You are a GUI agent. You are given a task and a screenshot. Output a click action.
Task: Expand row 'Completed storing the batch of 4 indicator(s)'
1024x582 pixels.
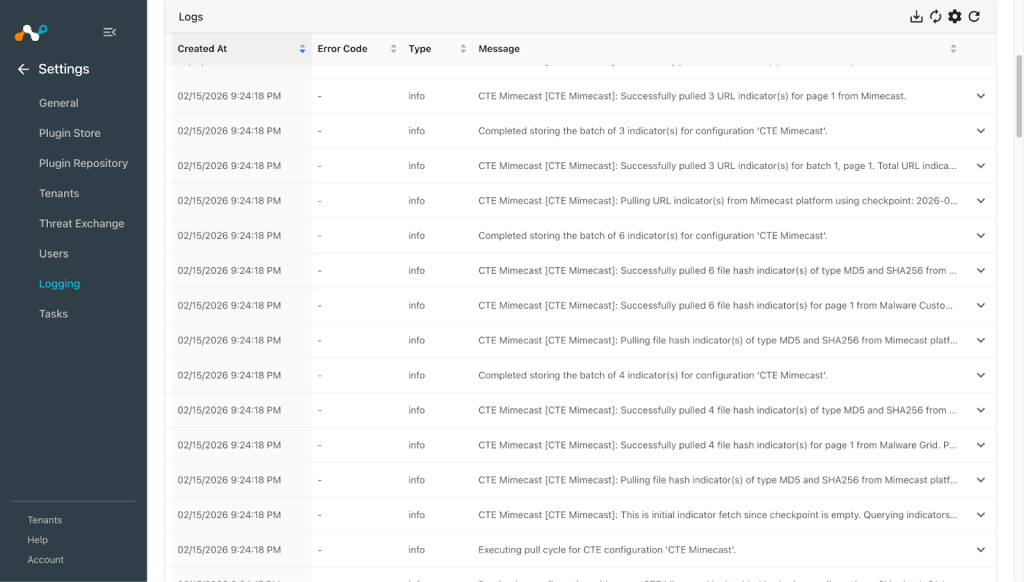point(981,376)
